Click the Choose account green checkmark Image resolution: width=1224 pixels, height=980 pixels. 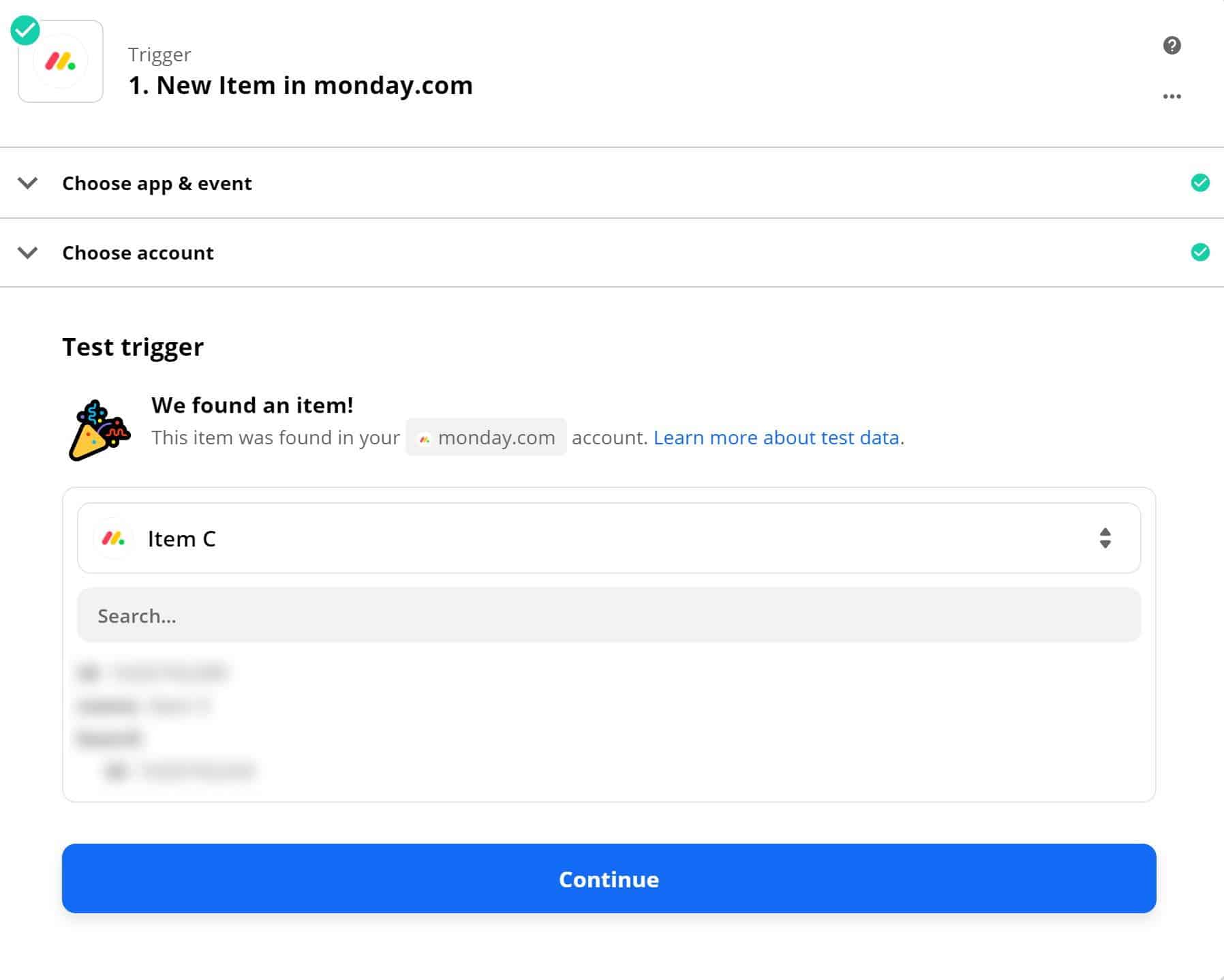click(1199, 252)
